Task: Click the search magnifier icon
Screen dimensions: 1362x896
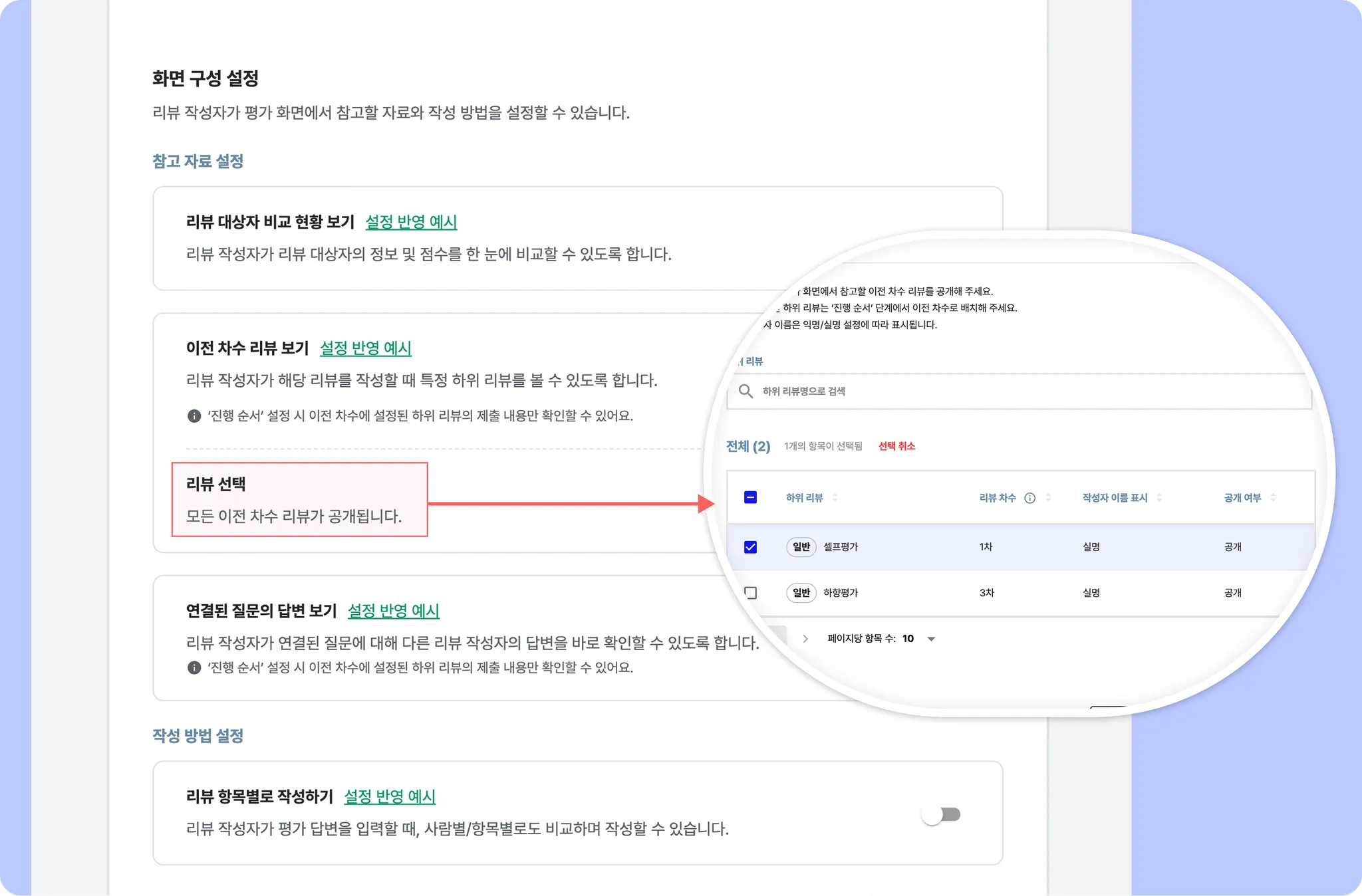Action: point(746,391)
